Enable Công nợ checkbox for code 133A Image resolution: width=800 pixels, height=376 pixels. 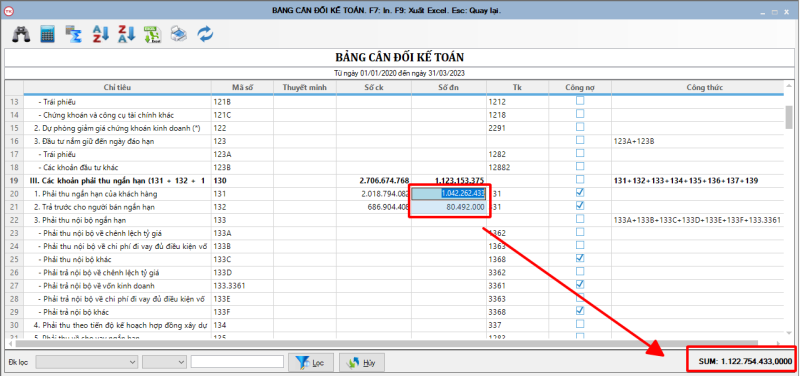coord(580,232)
